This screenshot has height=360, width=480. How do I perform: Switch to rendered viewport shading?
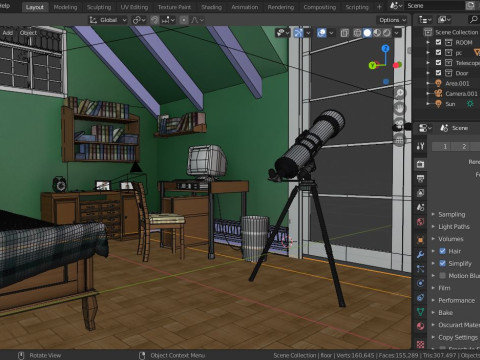(x=387, y=33)
